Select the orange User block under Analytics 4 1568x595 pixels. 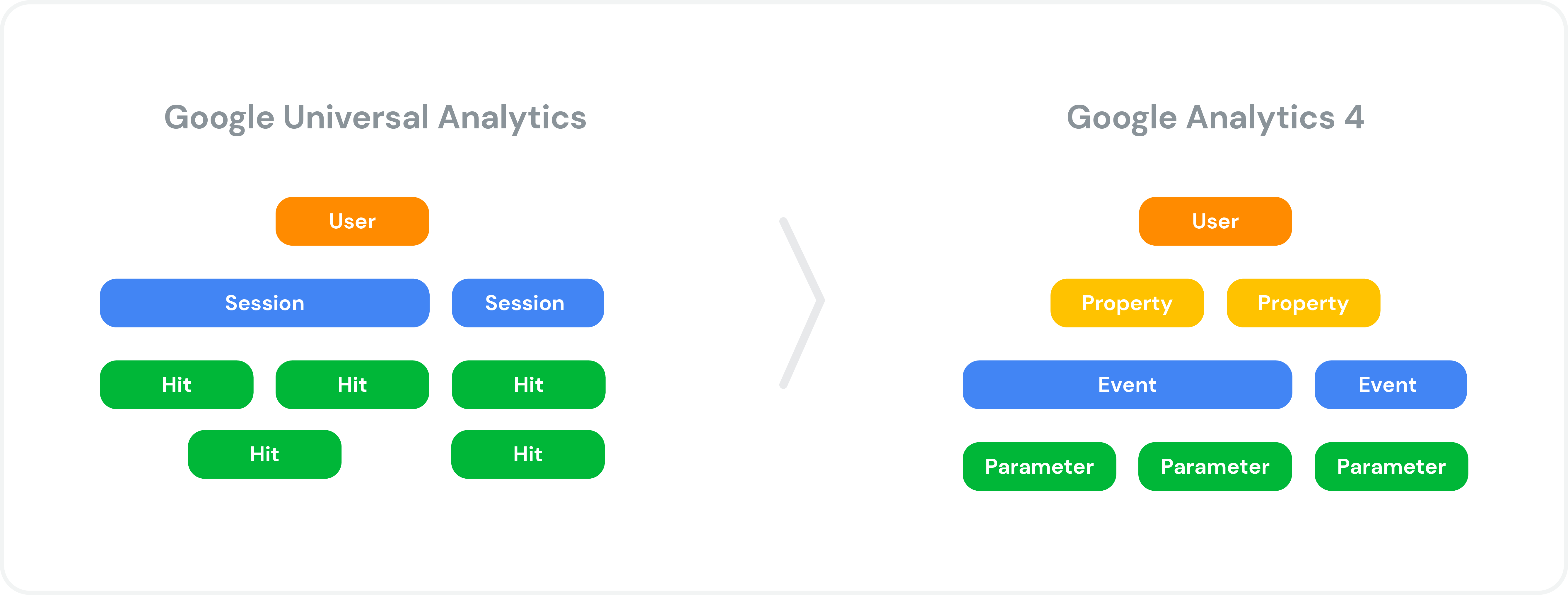[1215, 221]
